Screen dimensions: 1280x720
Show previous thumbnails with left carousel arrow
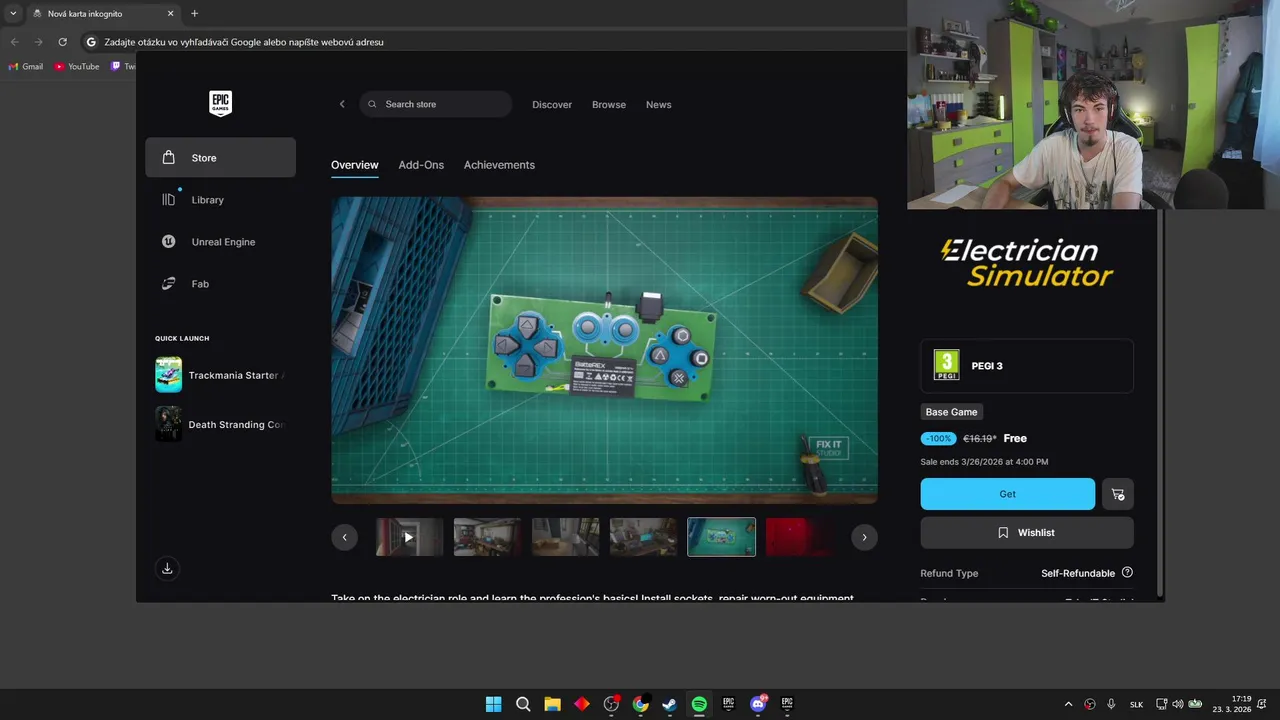pyautogui.click(x=344, y=537)
